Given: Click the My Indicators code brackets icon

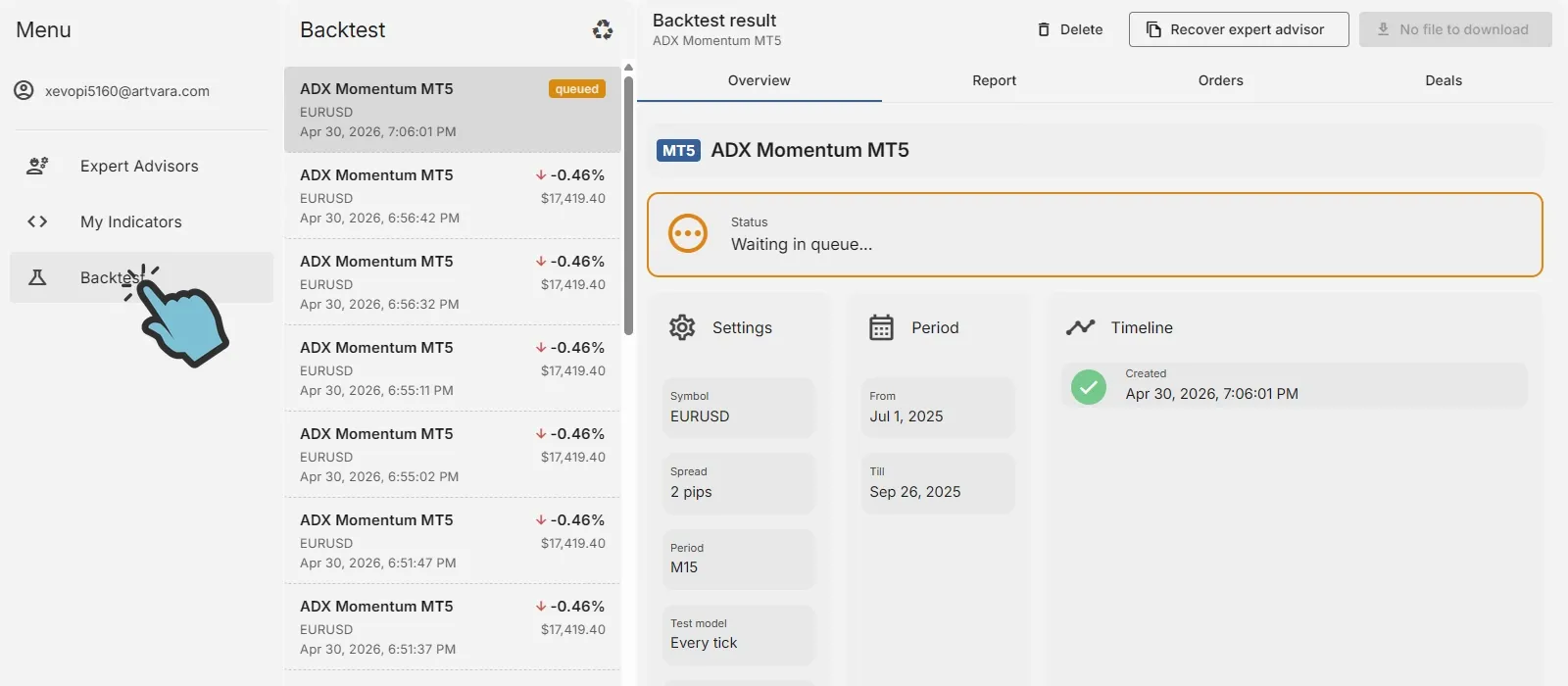Looking at the screenshot, I should [37, 221].
